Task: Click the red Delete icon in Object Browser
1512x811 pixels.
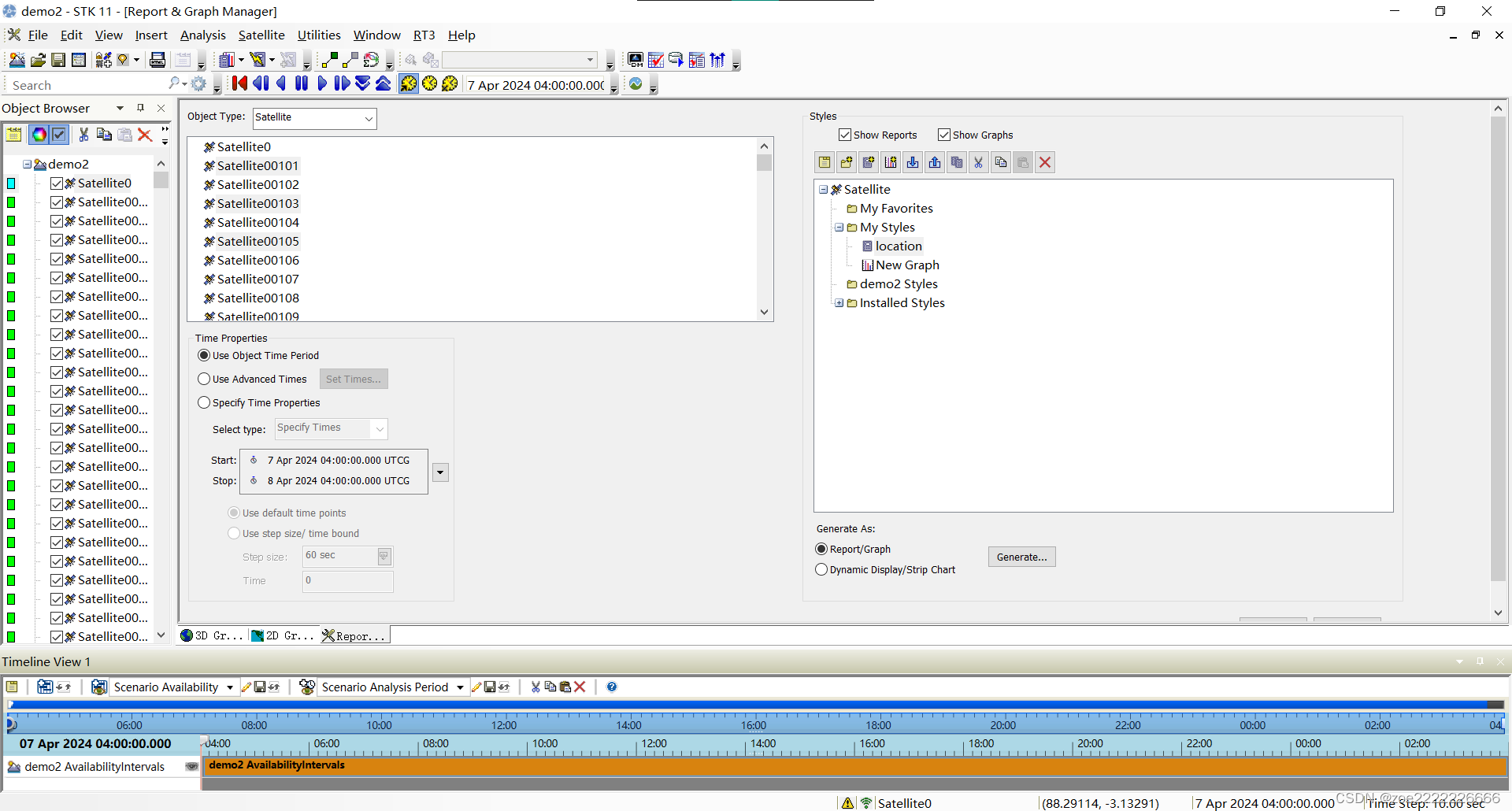Action: pos(145,135)
